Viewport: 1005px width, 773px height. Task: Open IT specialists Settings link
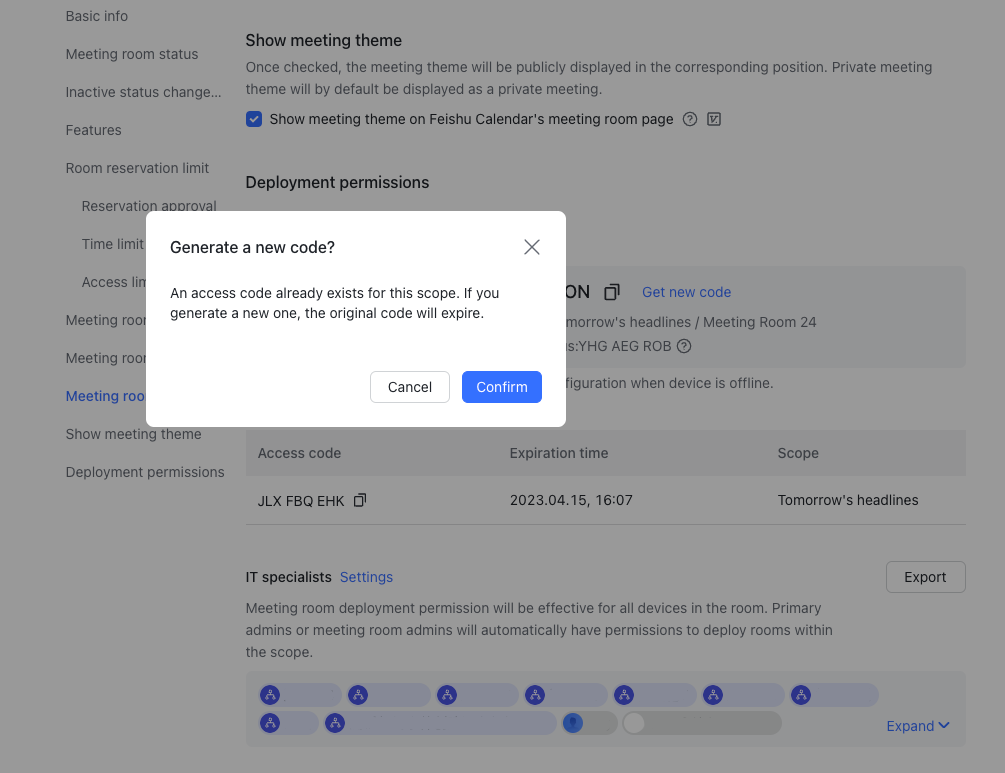click(366, 578)
